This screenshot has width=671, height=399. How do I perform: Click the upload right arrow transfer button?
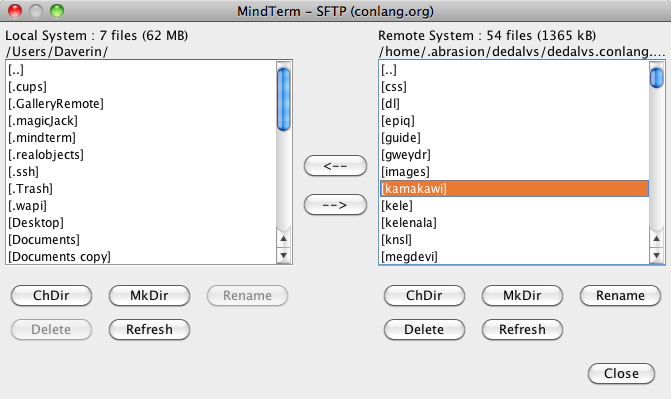tap(335, 205)
